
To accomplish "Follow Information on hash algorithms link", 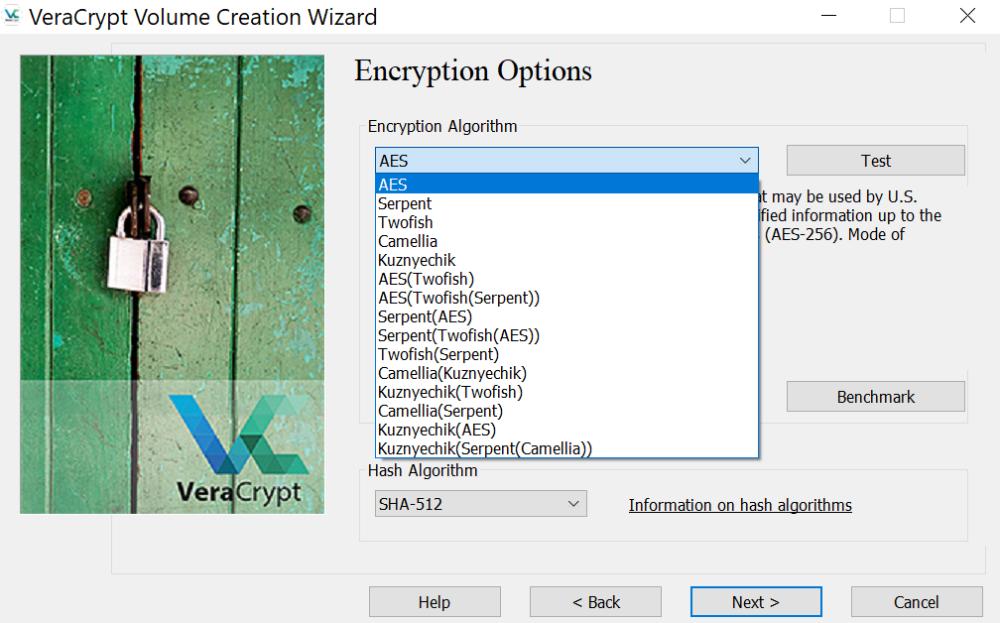I will pyautogui.click(x=740, y=505).
